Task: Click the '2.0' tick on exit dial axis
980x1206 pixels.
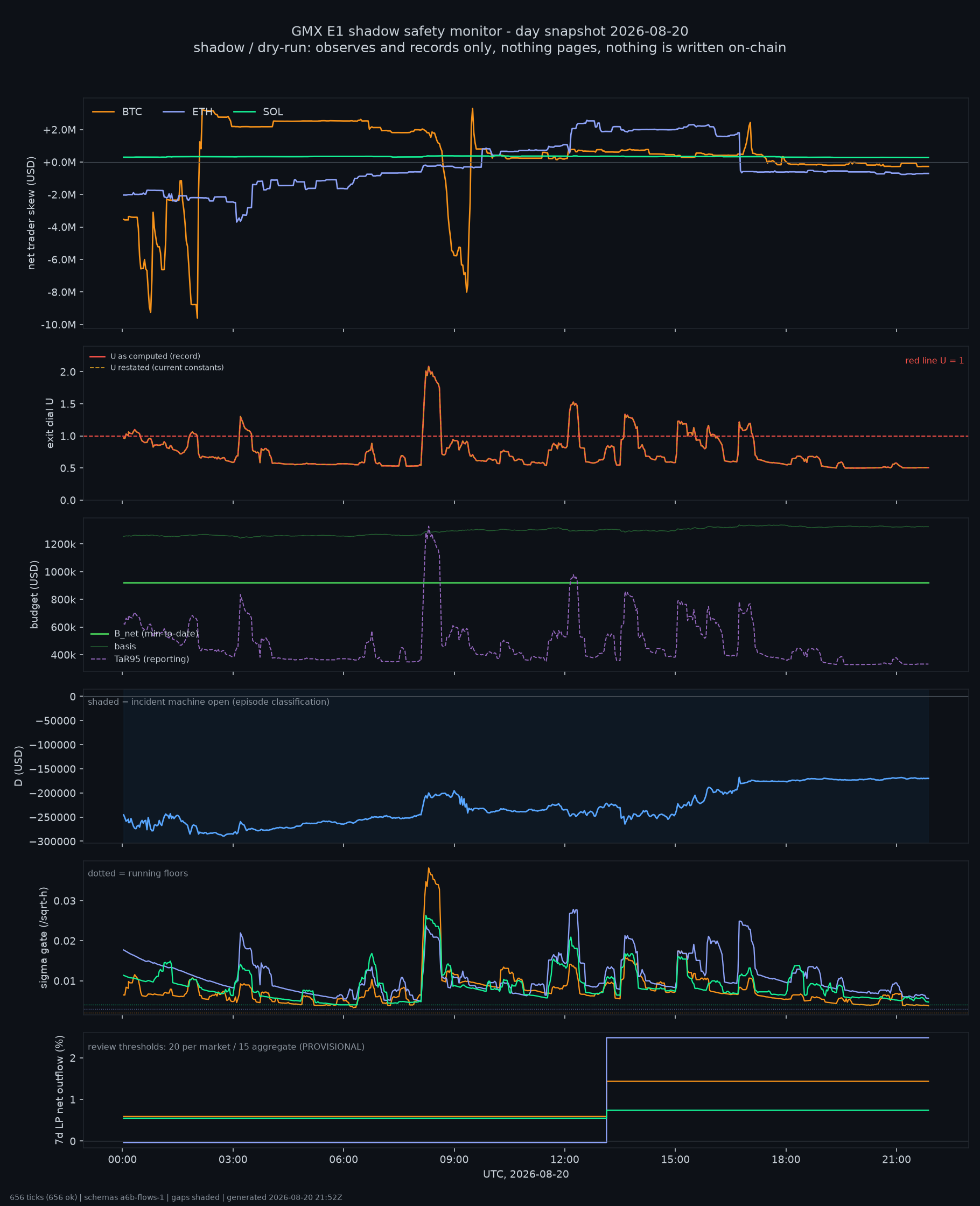Action: tap(68, 372)
